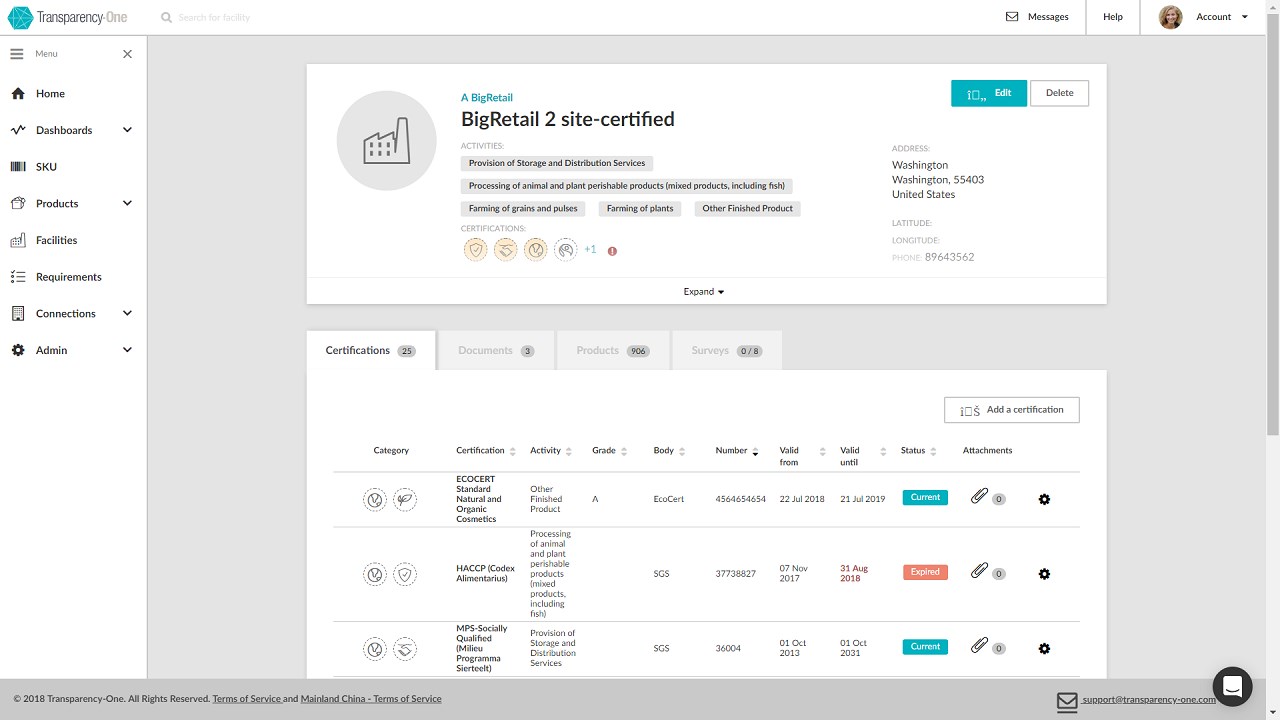Open the Help link
Viewport: 1280px width, 720px height.
(x=1113, y=17)
